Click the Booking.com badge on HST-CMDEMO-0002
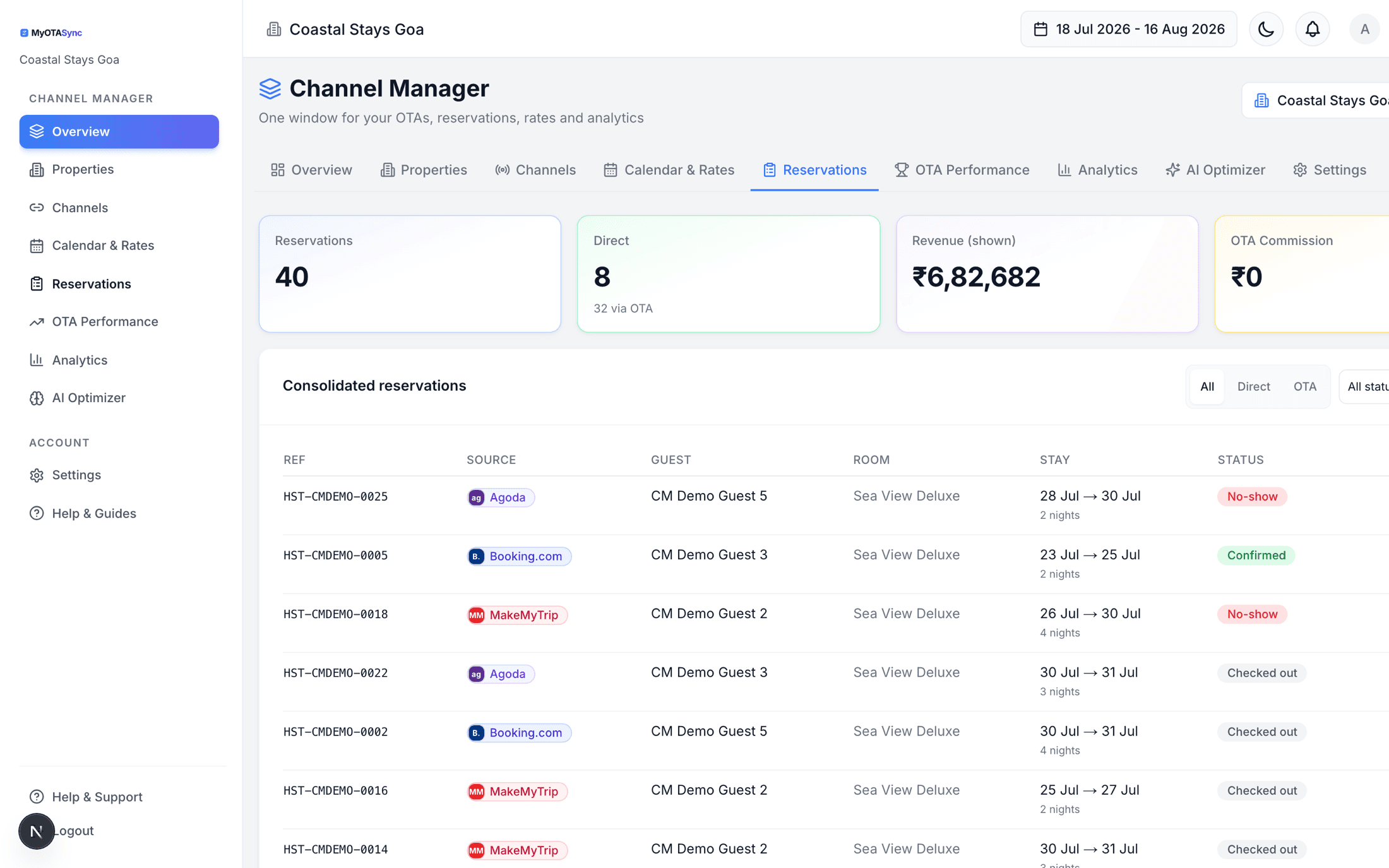 pos(519,732)
